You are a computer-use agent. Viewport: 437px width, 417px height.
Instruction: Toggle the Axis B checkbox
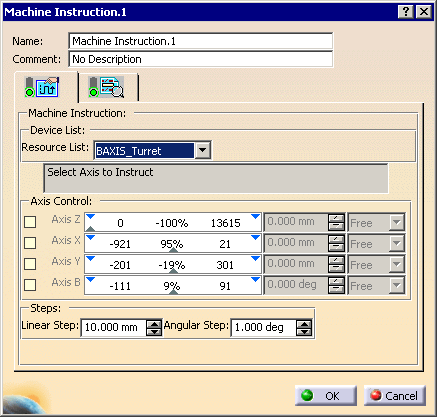pos(30,285)
